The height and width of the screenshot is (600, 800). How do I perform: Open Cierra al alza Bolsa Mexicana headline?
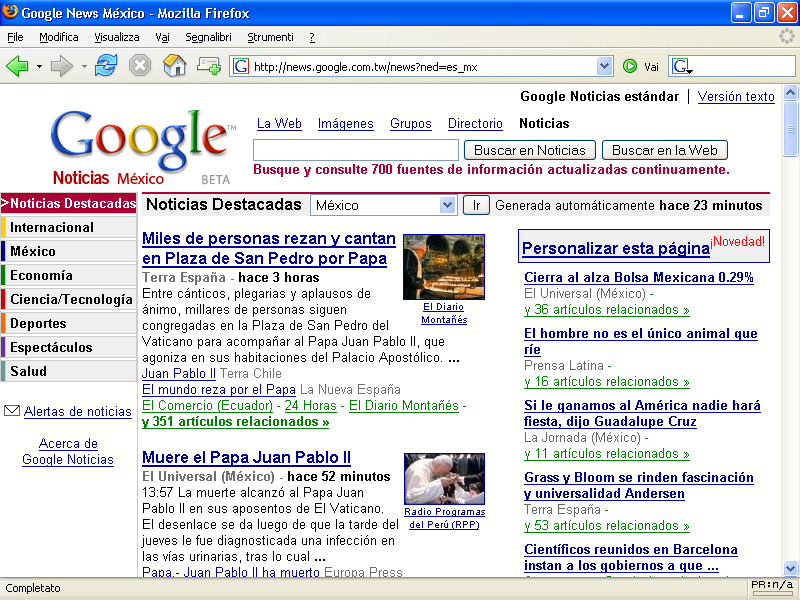tap(639, 277)
